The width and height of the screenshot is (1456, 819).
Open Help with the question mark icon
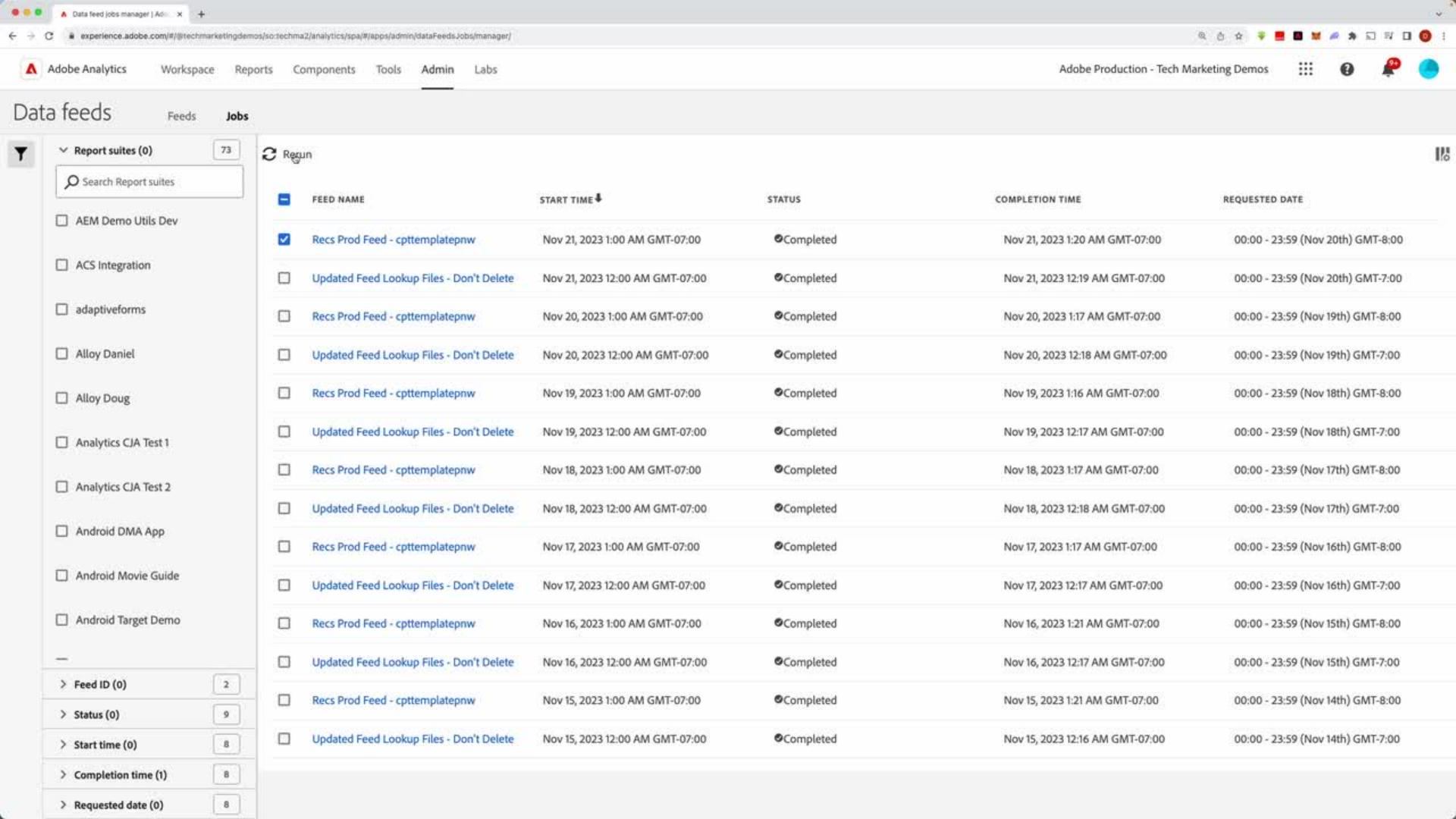click(1347, 69)
